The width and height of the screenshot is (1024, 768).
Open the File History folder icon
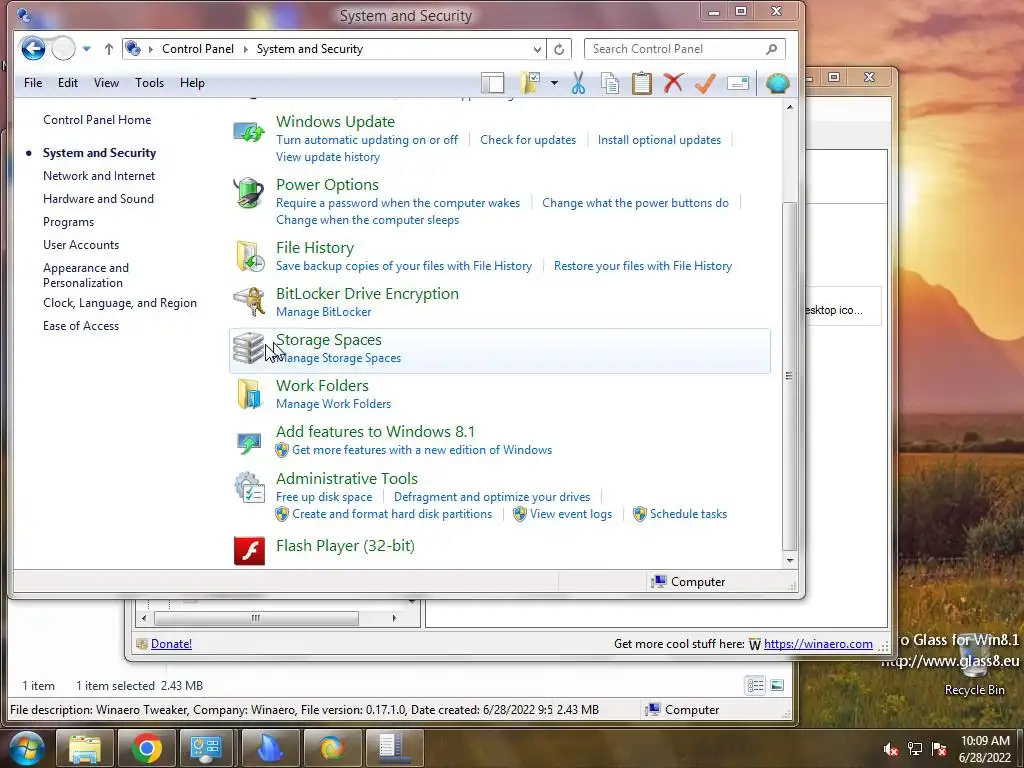[249, 256]
